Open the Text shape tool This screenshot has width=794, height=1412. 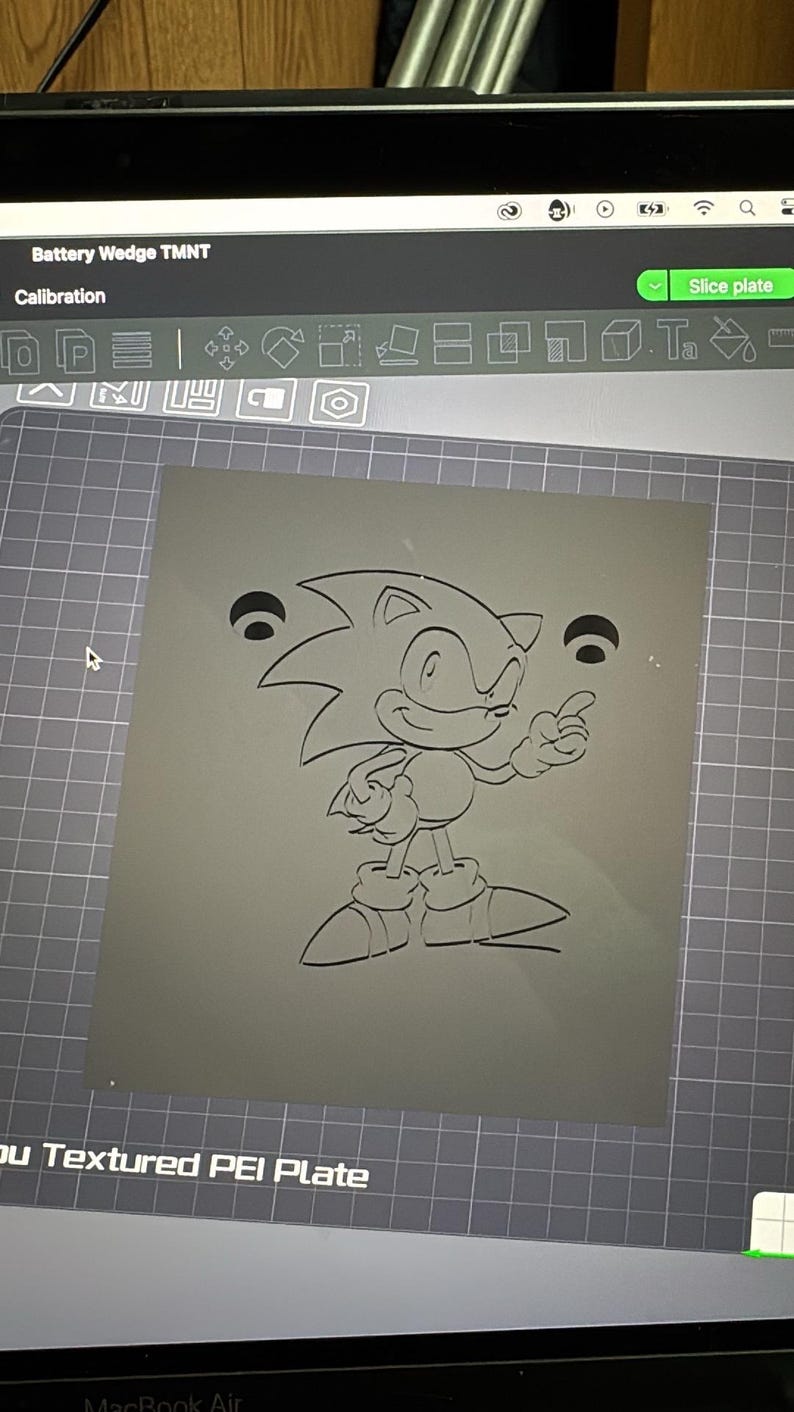(x=676, y=341)
